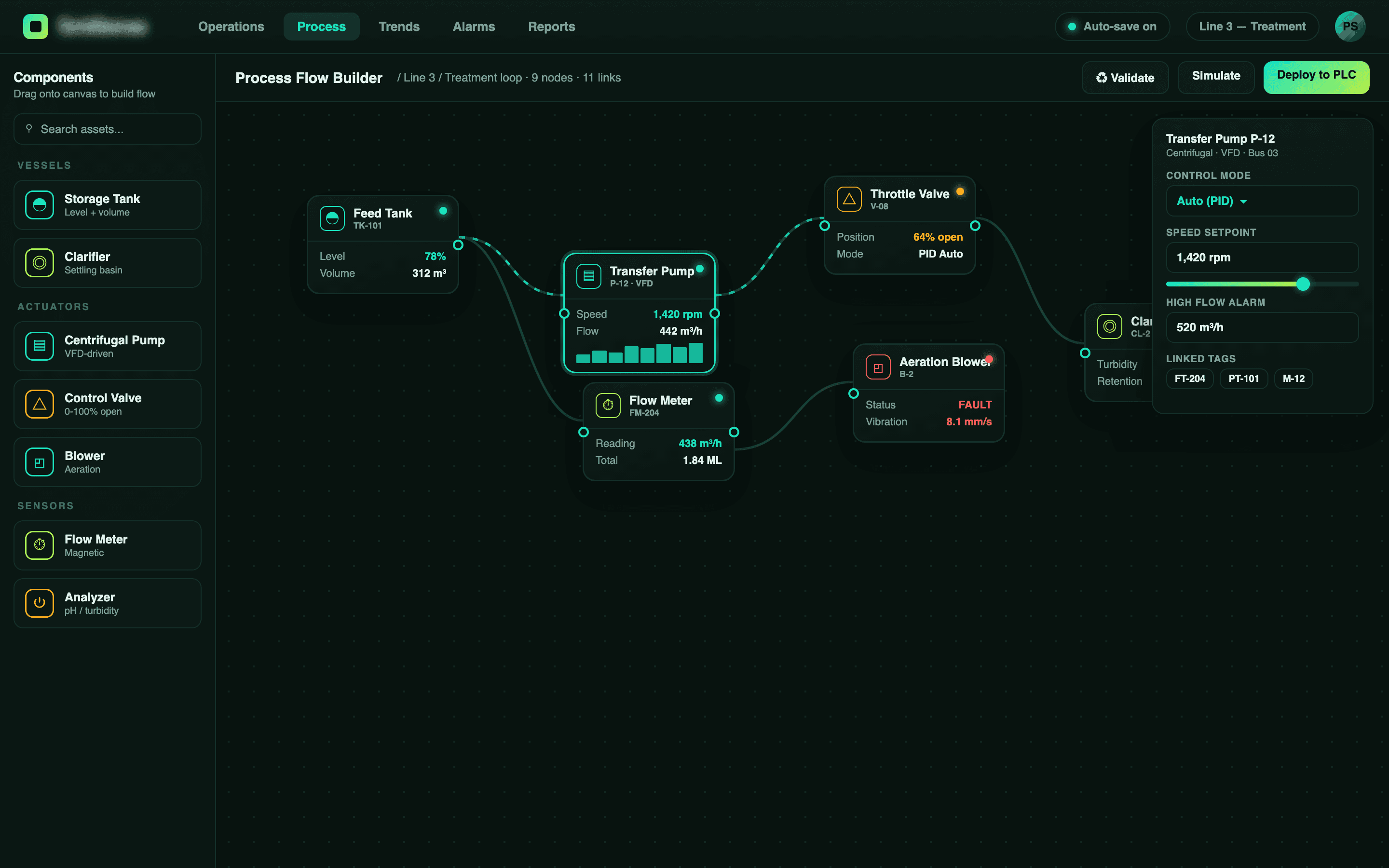The image size is (1389, 868).
Task: Click the speed setpoint slider handle
Action: pyautogui.click(x=1303, y=284)
